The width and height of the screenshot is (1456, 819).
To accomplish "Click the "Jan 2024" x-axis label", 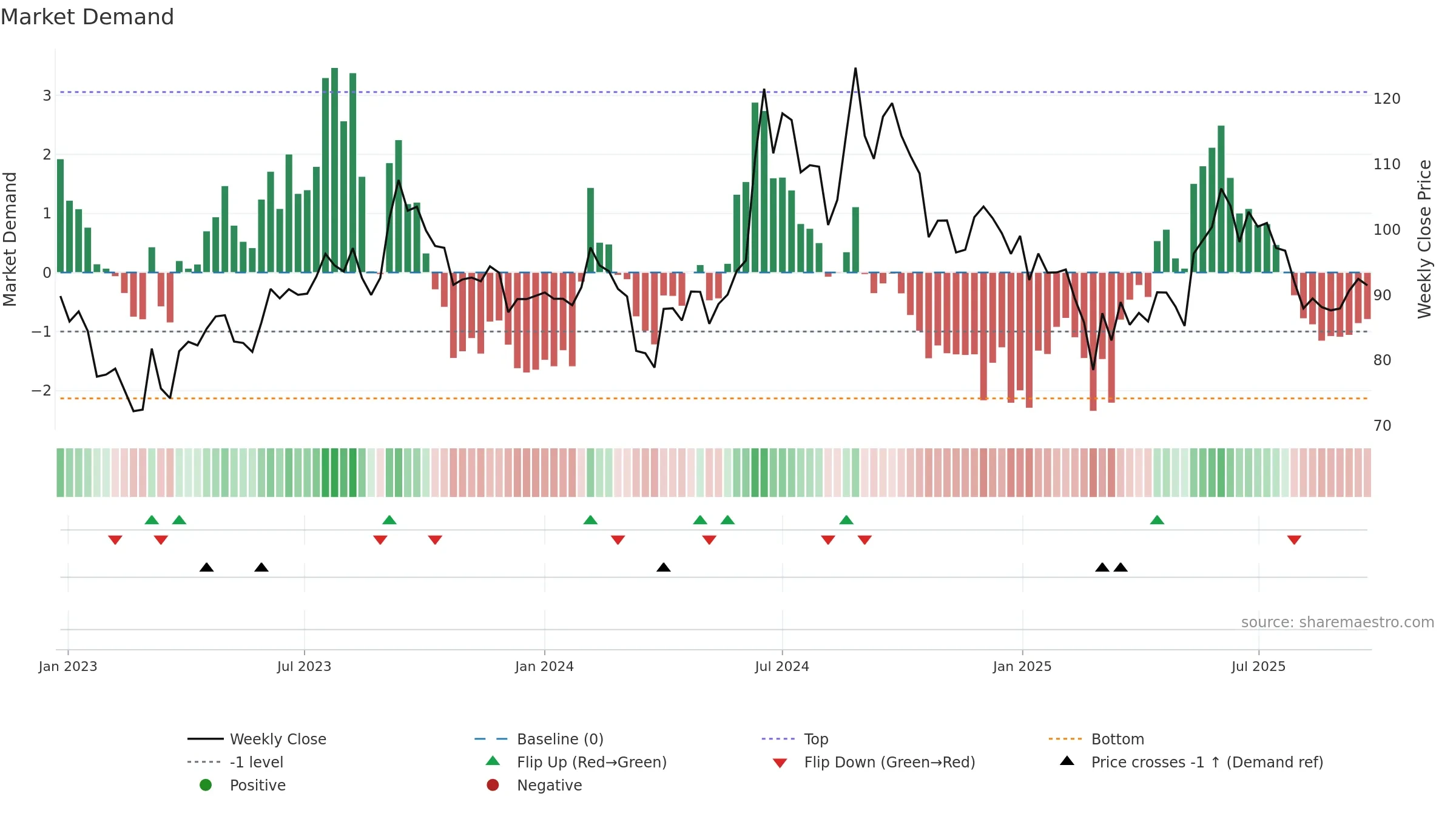I will click(x=544, y=666).
